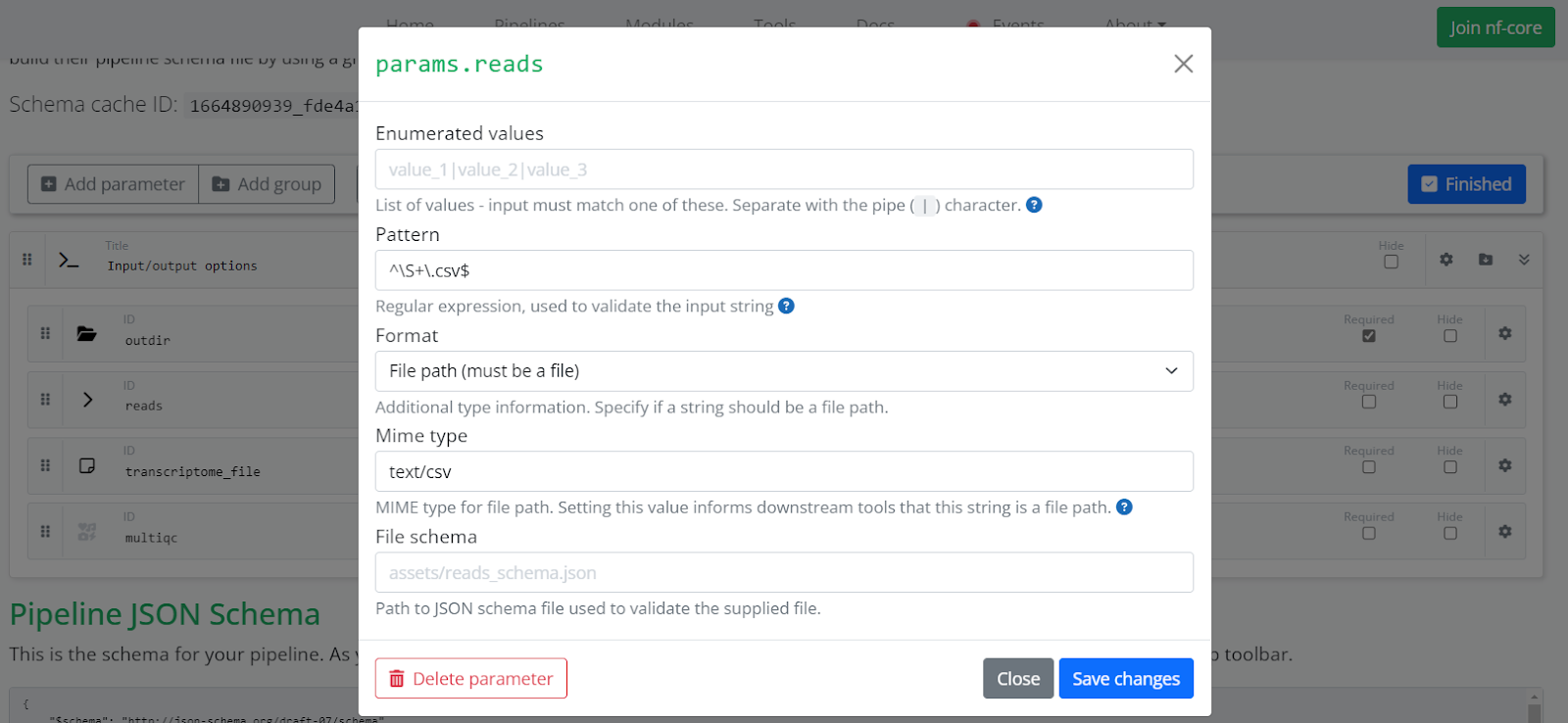Screen dimensions: 1568x723
Task: Check Required box for transcriptome_file
Action: pyautogui.click(x=1368, y=467)
